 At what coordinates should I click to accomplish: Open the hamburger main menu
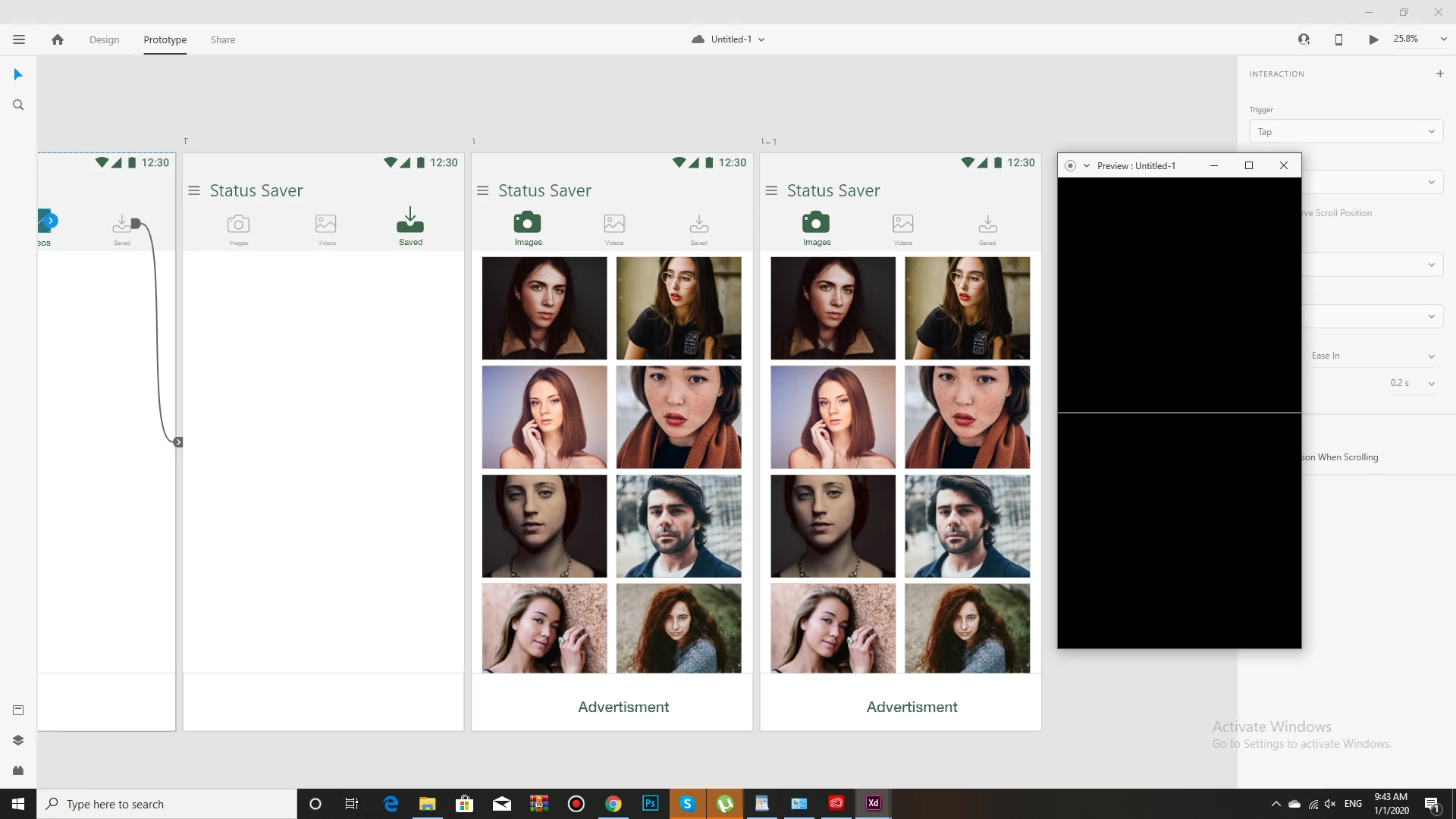tap(19, 39)
